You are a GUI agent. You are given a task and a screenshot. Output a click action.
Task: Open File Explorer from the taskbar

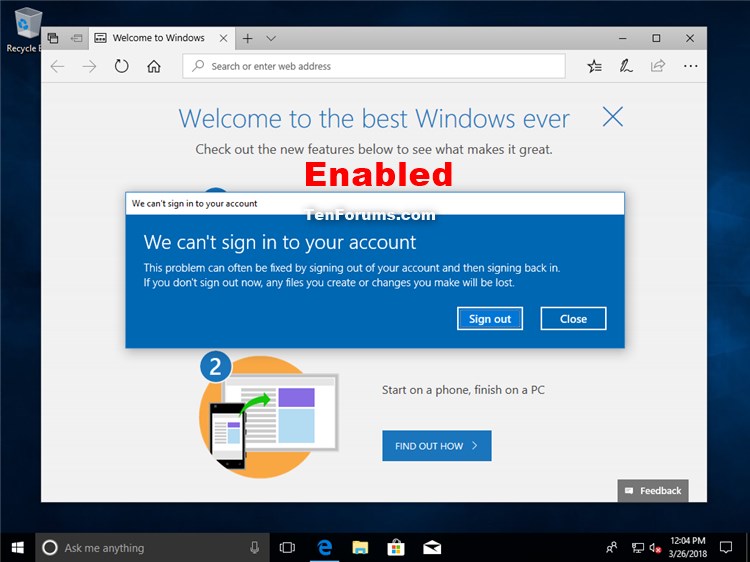click(360, 548)
